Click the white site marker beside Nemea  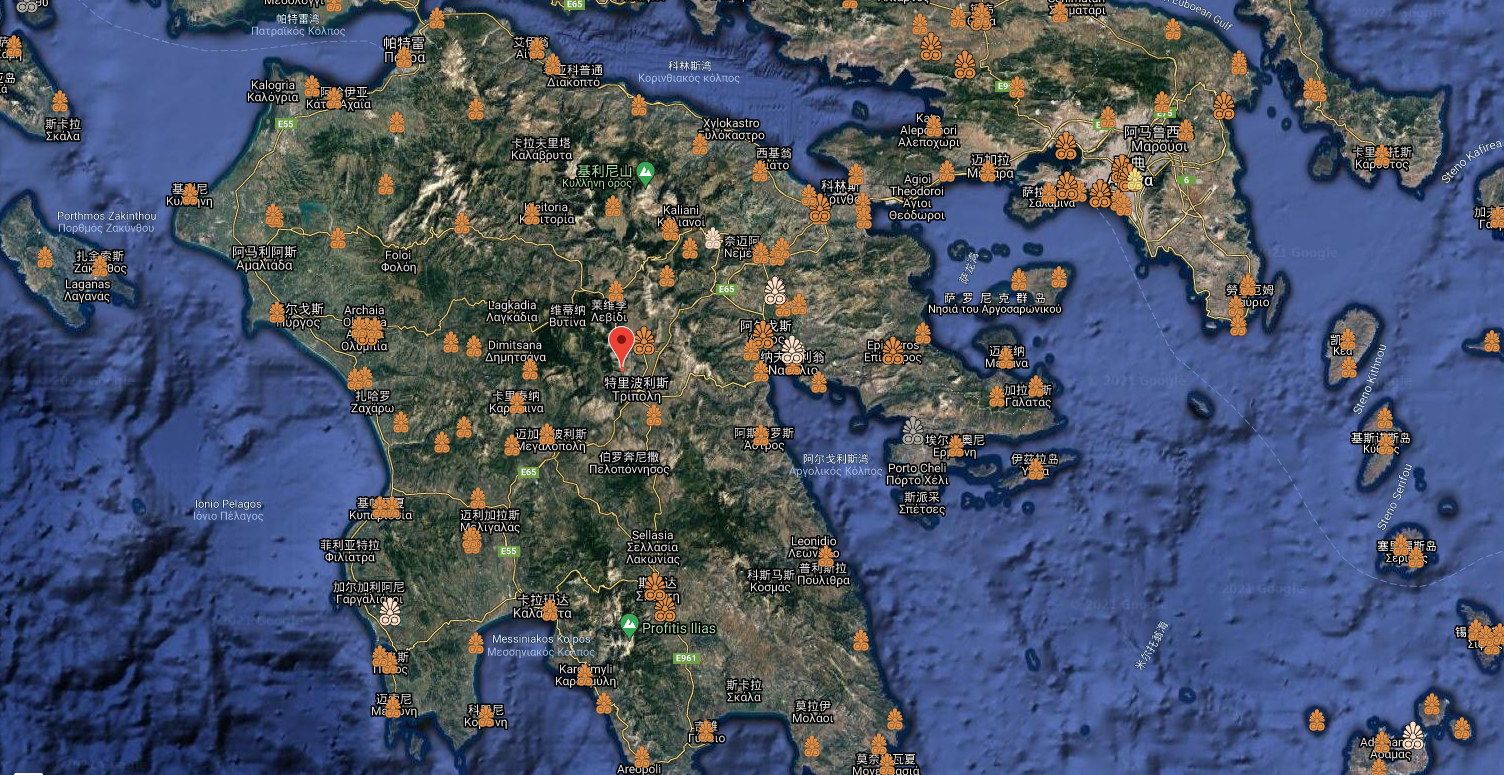click(x=712, y=238)
